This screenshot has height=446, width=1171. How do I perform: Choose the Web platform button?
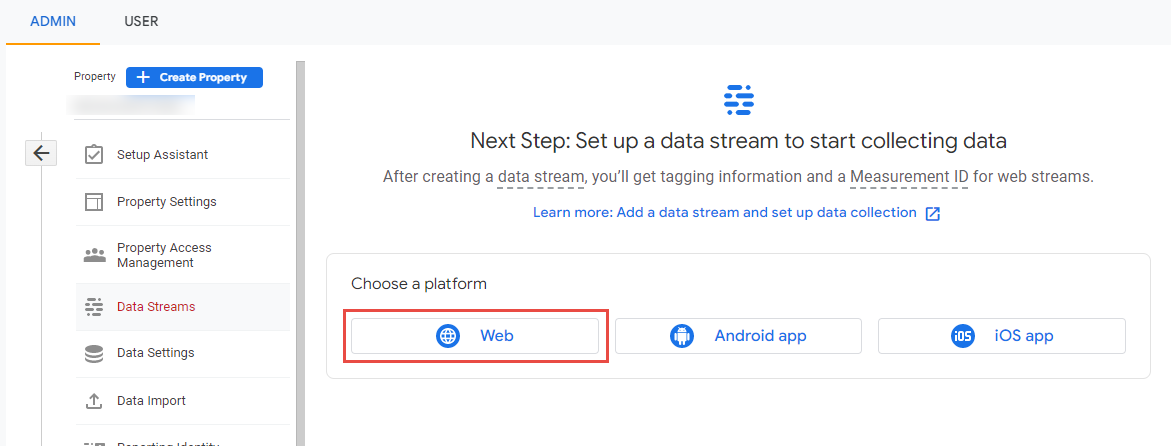tap(475, 336)
